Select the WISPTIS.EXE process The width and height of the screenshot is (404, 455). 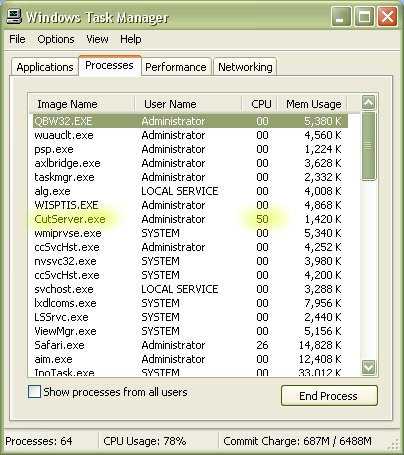pyautogui.click(x=190, y=205)
